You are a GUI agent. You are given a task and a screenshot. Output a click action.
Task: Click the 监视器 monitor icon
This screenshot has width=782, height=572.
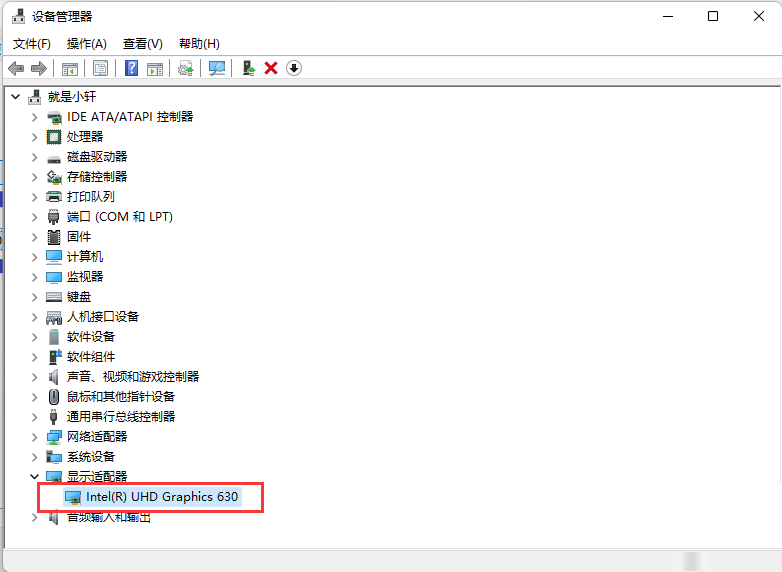coord(53,277)
